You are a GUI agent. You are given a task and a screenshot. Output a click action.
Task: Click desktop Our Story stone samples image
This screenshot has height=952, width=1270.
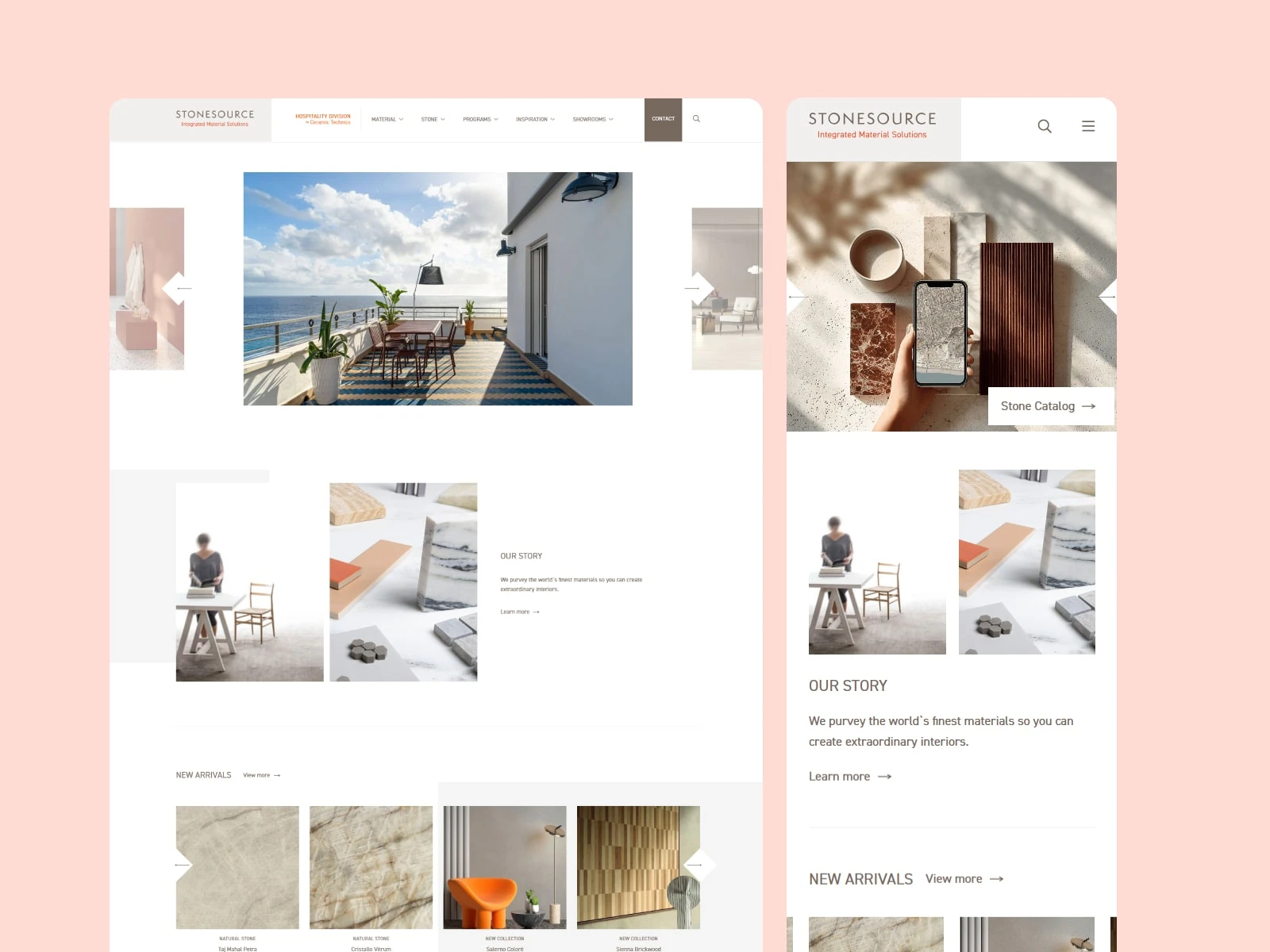[x=403, y=582]
